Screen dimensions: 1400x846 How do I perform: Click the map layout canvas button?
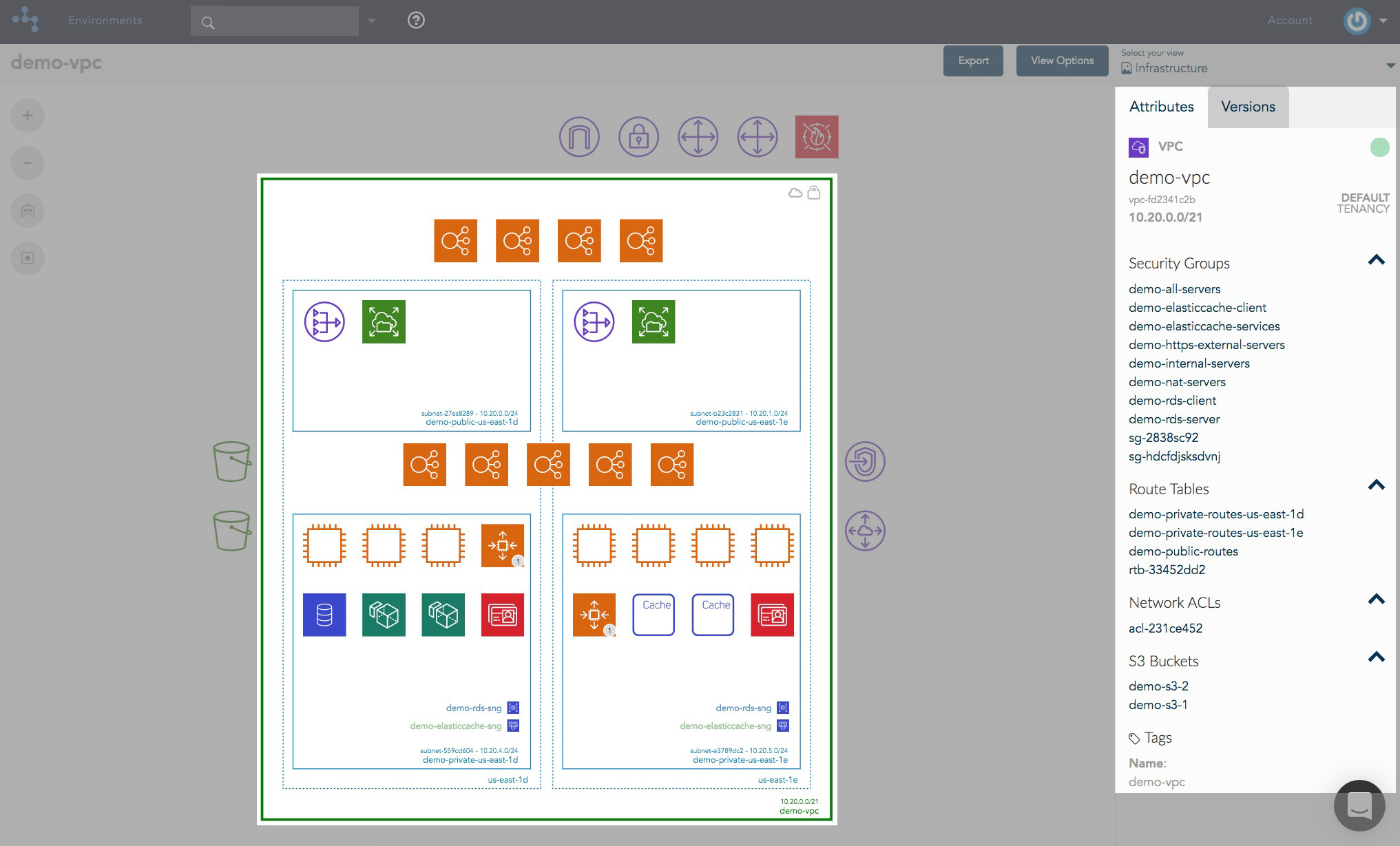(x=28, y=211)
